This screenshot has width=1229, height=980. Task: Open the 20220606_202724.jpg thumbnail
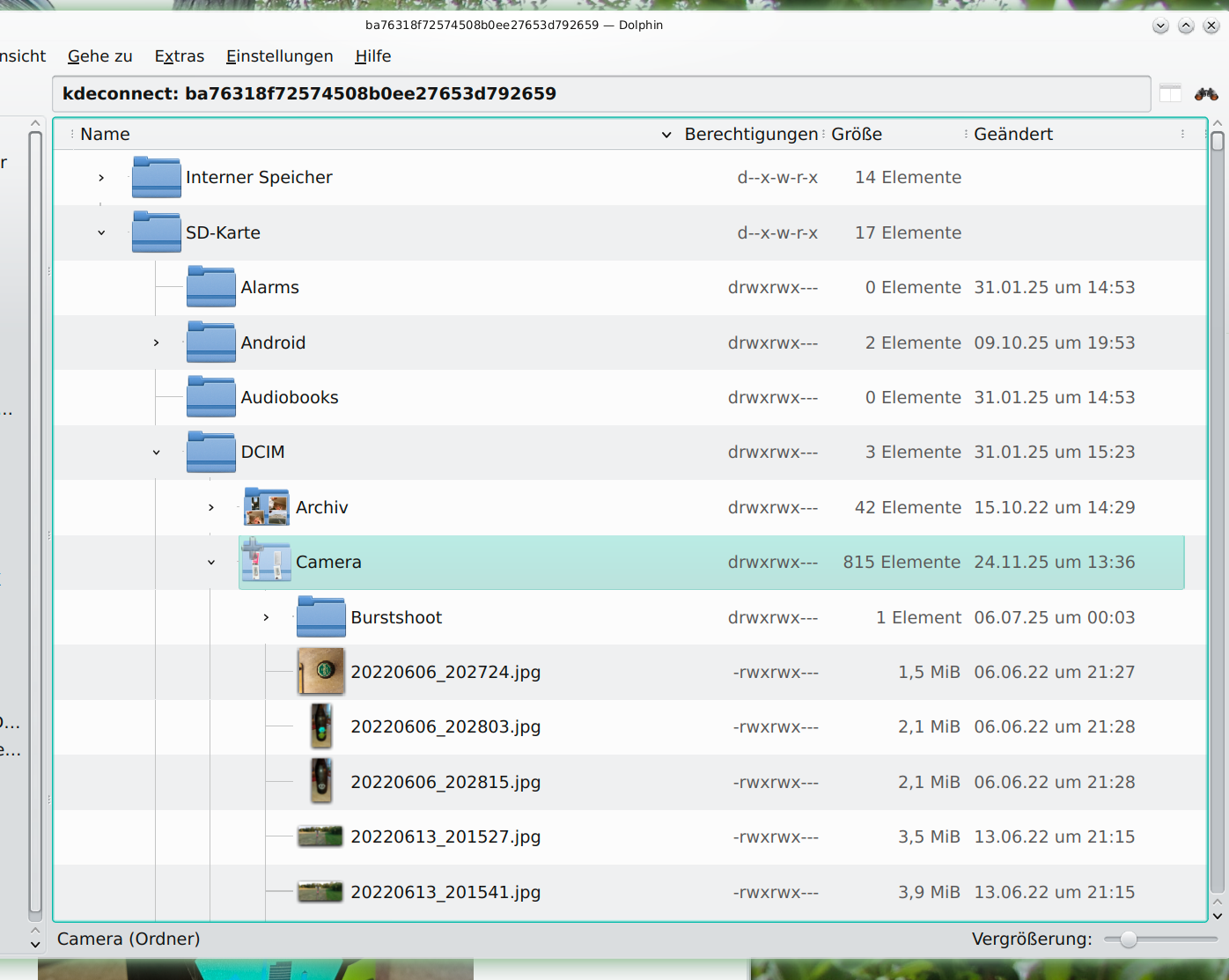coord(321,672)
